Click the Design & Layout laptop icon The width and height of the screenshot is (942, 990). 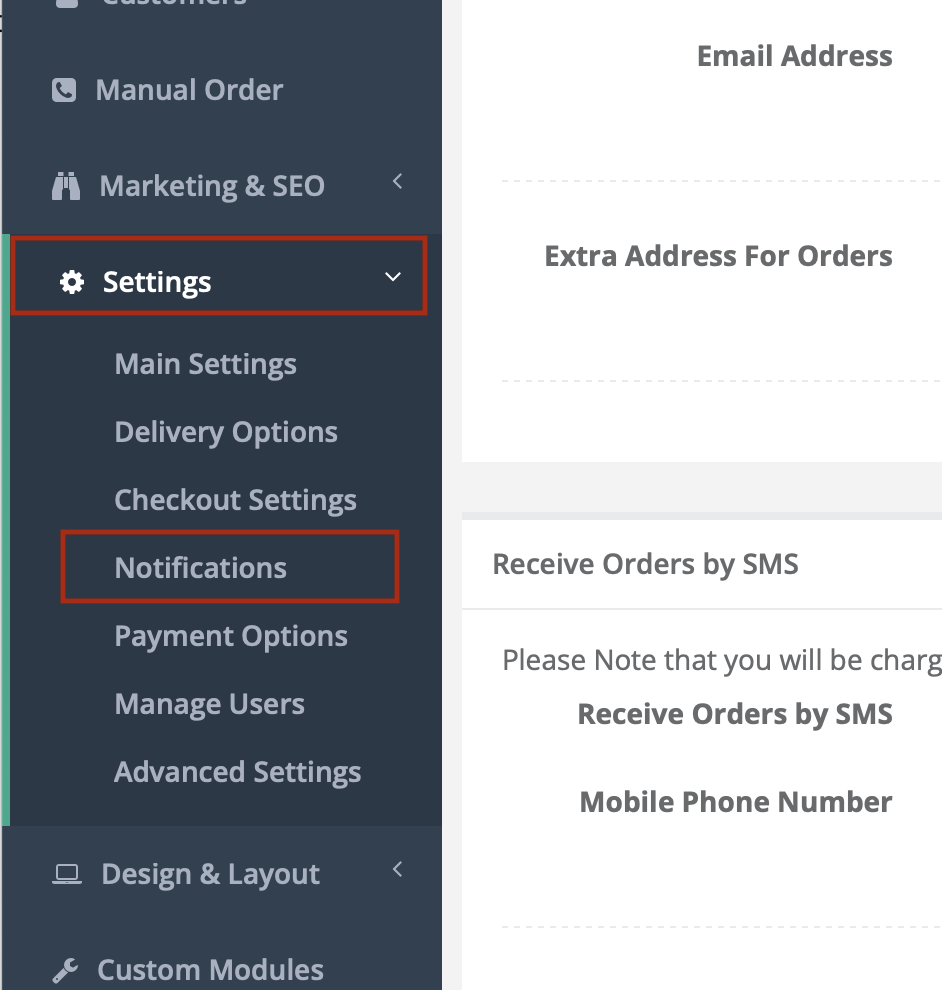[66, 874]
